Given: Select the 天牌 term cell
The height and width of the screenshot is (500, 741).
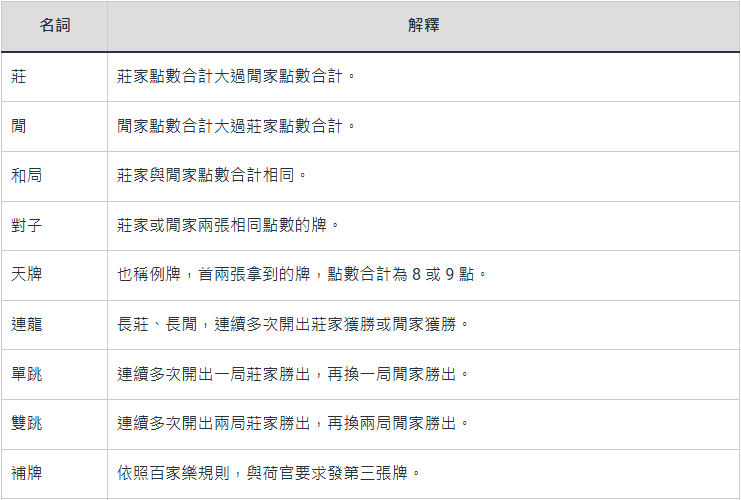Looking at the screenshot, I should click(27, 274).
